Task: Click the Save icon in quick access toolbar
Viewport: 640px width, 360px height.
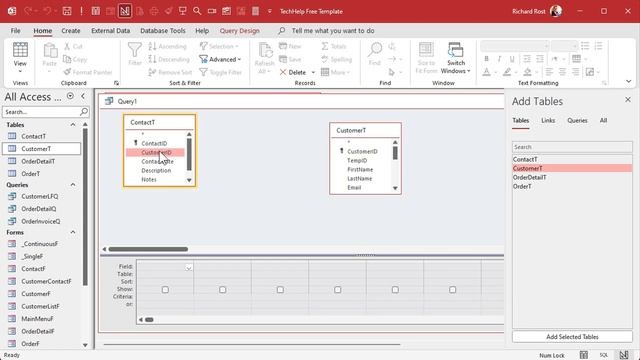Action: tap(67, 11)
